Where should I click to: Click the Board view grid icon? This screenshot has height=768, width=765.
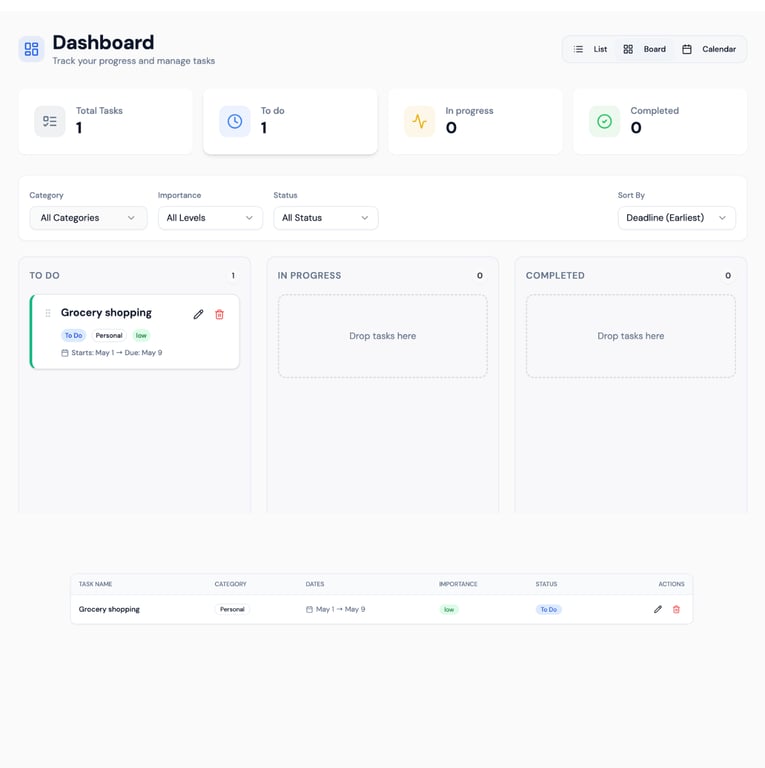[628, 49]
